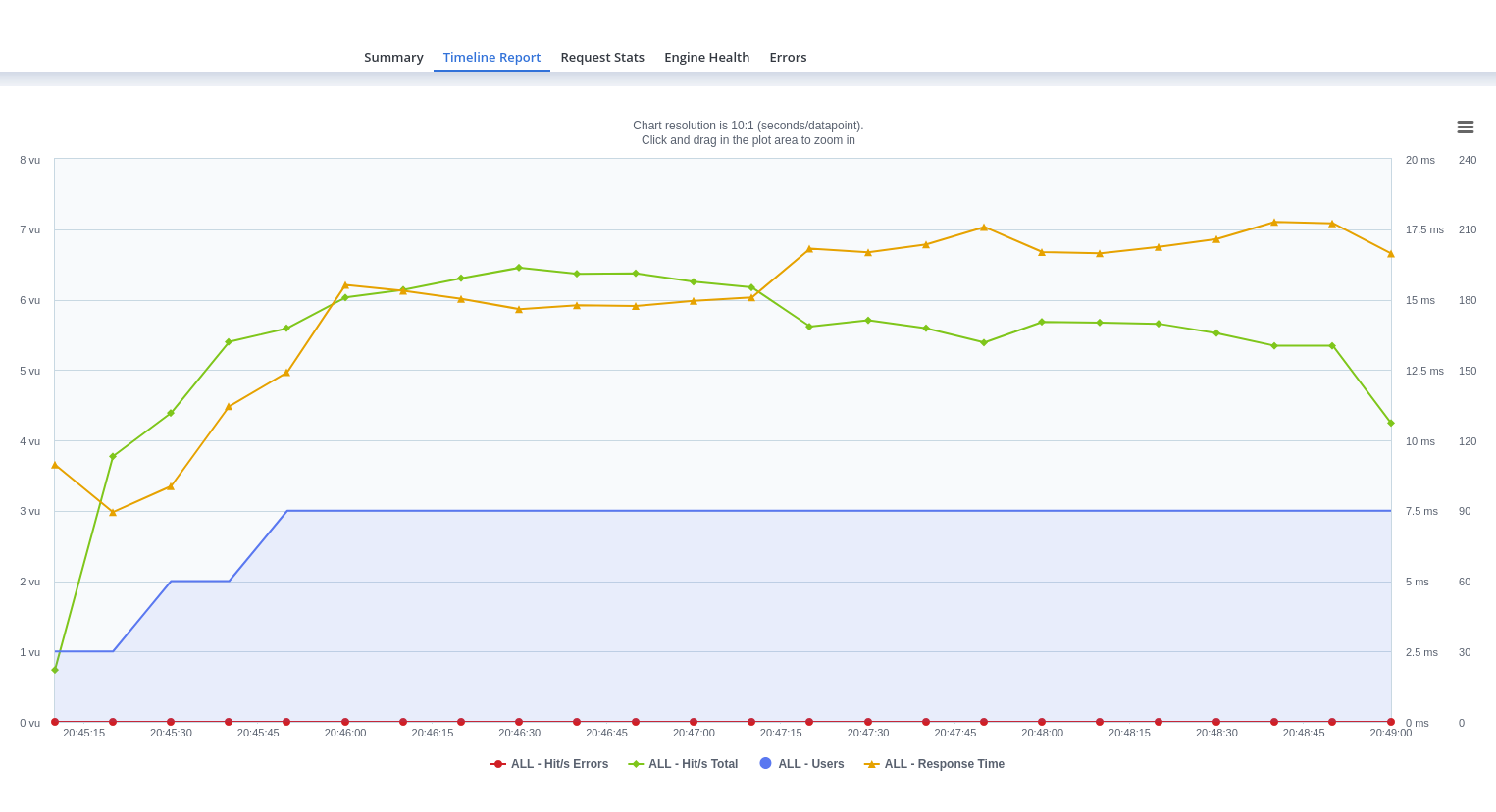Screen dimensions: 1496x812
Task: Toggle ALL - Response Time legend series
Action: click(934, 764)
